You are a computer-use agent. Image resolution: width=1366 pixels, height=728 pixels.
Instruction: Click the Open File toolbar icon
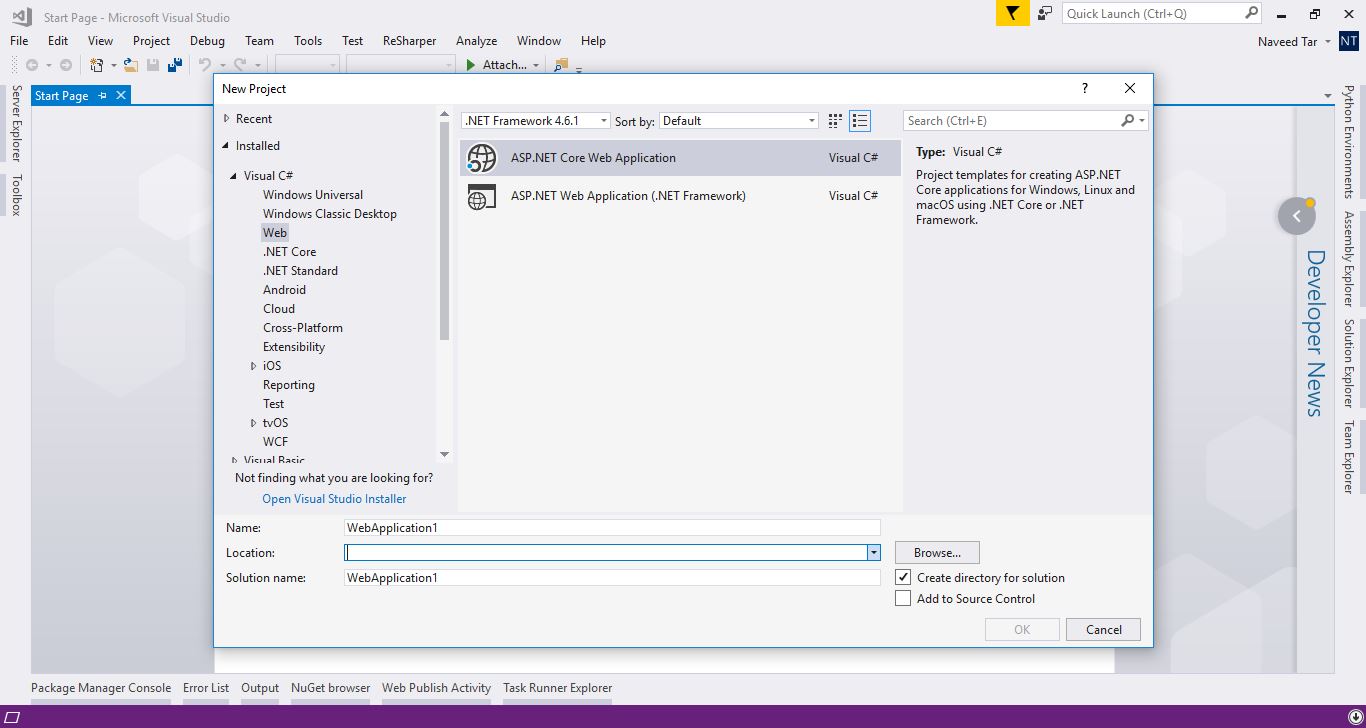click(131, 65)
